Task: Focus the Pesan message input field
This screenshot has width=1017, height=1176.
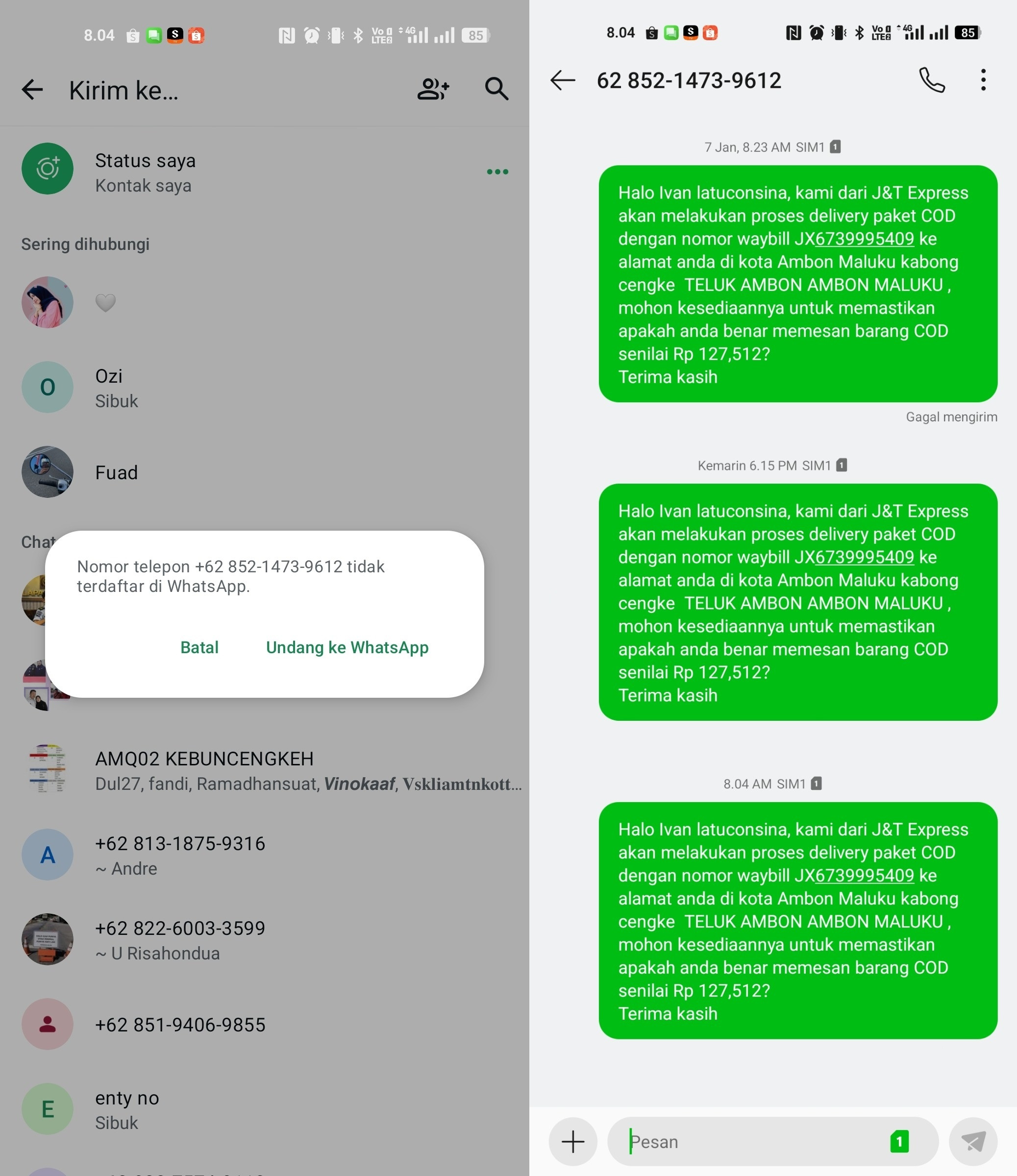Action: [755, 1141]
